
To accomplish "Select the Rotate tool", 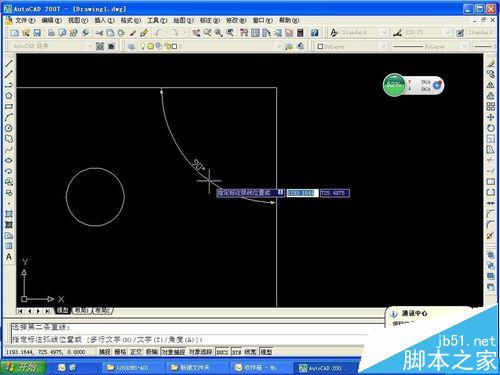I will click(491, 128).
